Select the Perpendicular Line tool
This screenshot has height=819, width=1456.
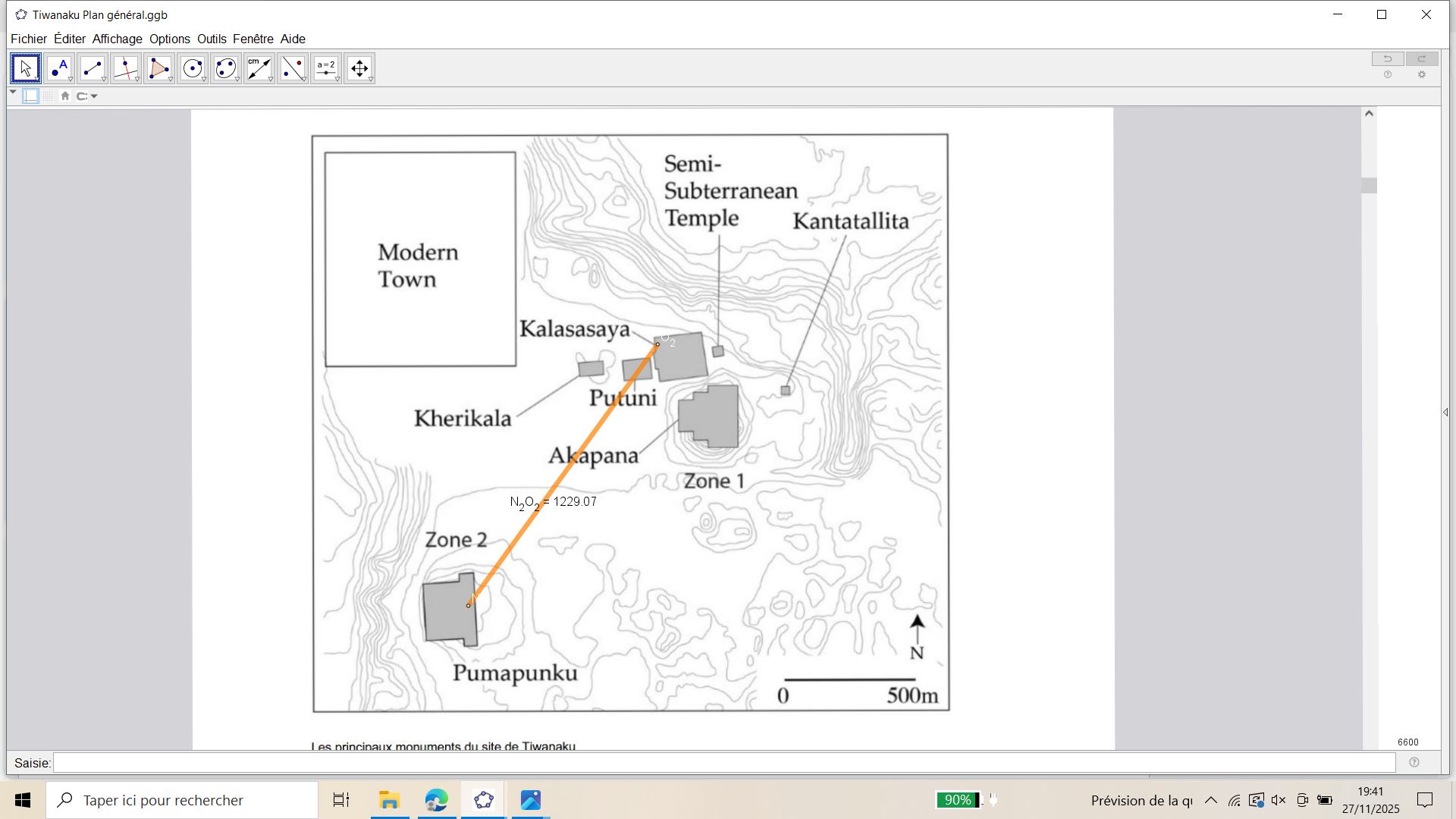coord(126,68)
